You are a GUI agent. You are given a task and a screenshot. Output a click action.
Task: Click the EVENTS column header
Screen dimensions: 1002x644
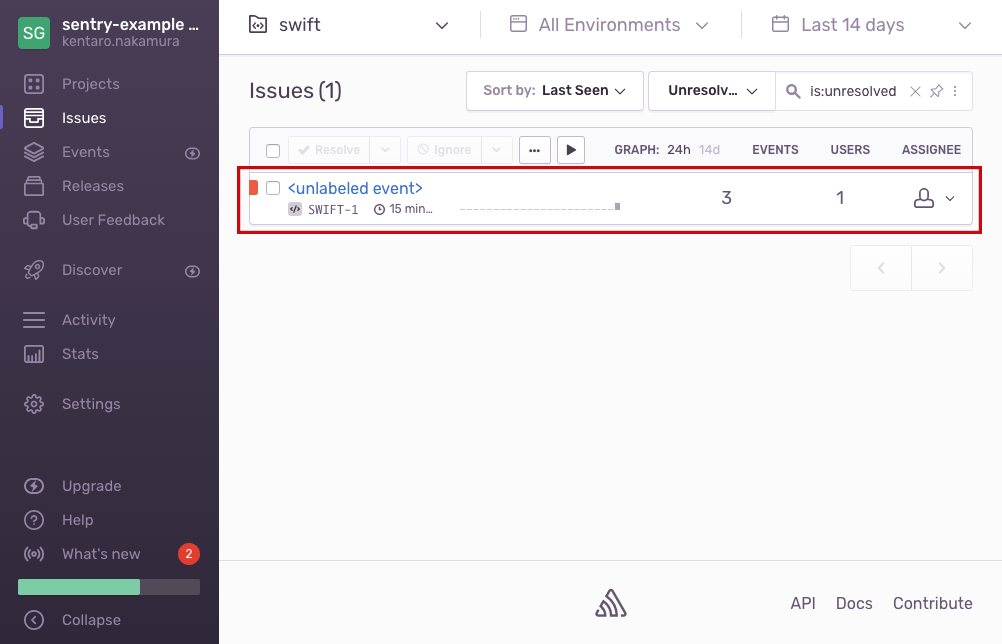click(775, 150)
